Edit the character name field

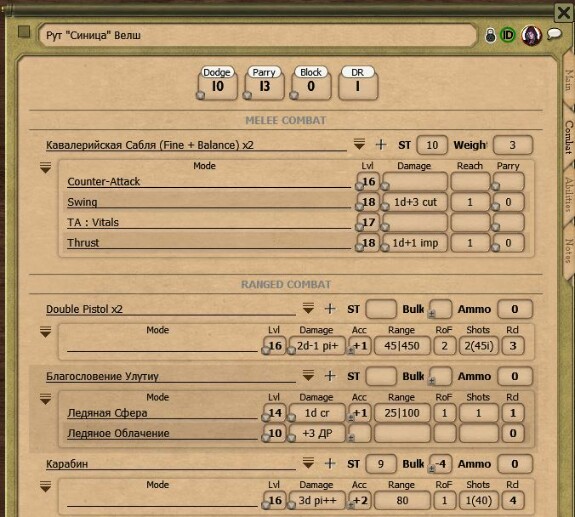(x=257, y=35)
